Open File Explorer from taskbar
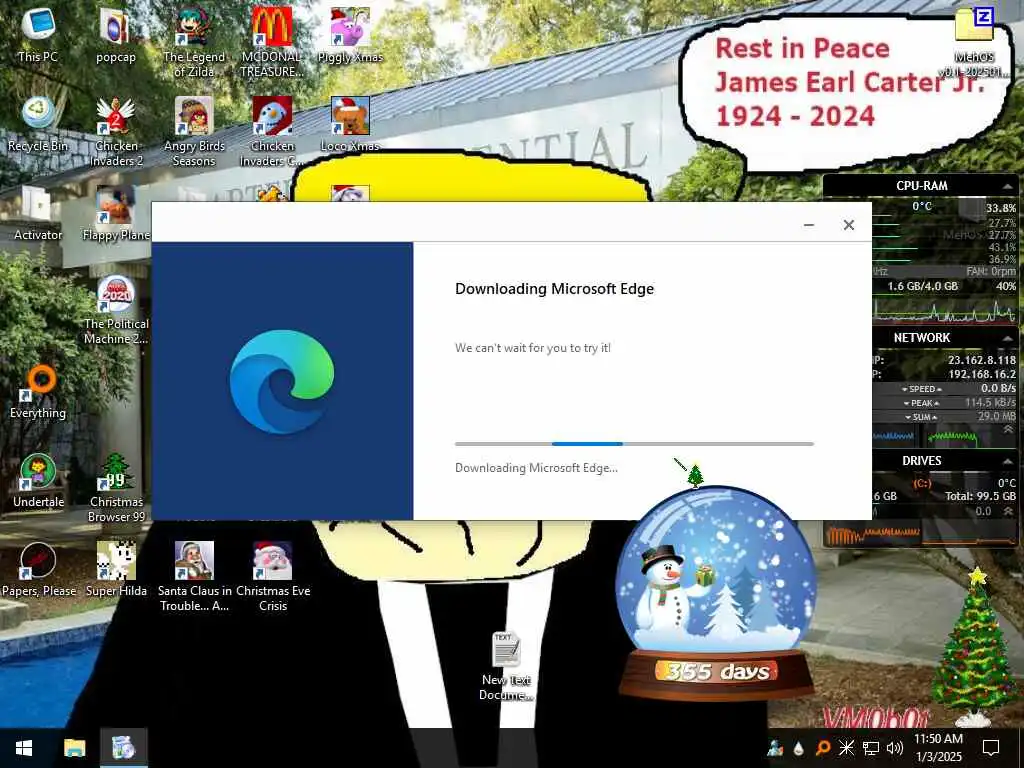1024x768 pixels. 74,748
